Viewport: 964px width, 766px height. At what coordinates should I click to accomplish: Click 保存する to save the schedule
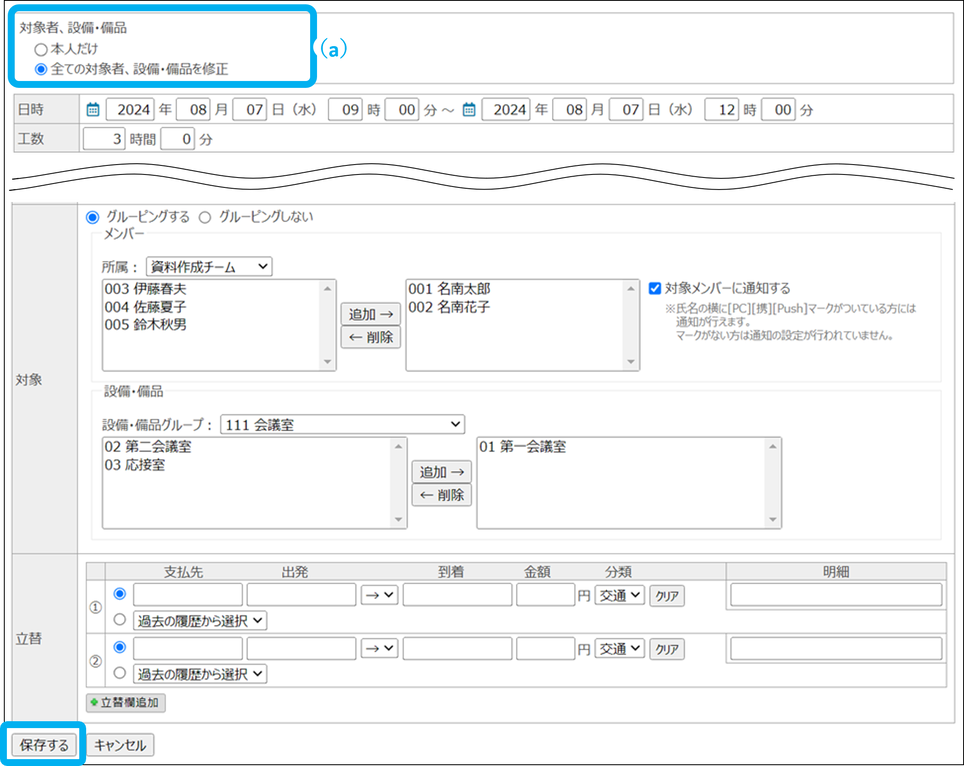pos(45,745)
